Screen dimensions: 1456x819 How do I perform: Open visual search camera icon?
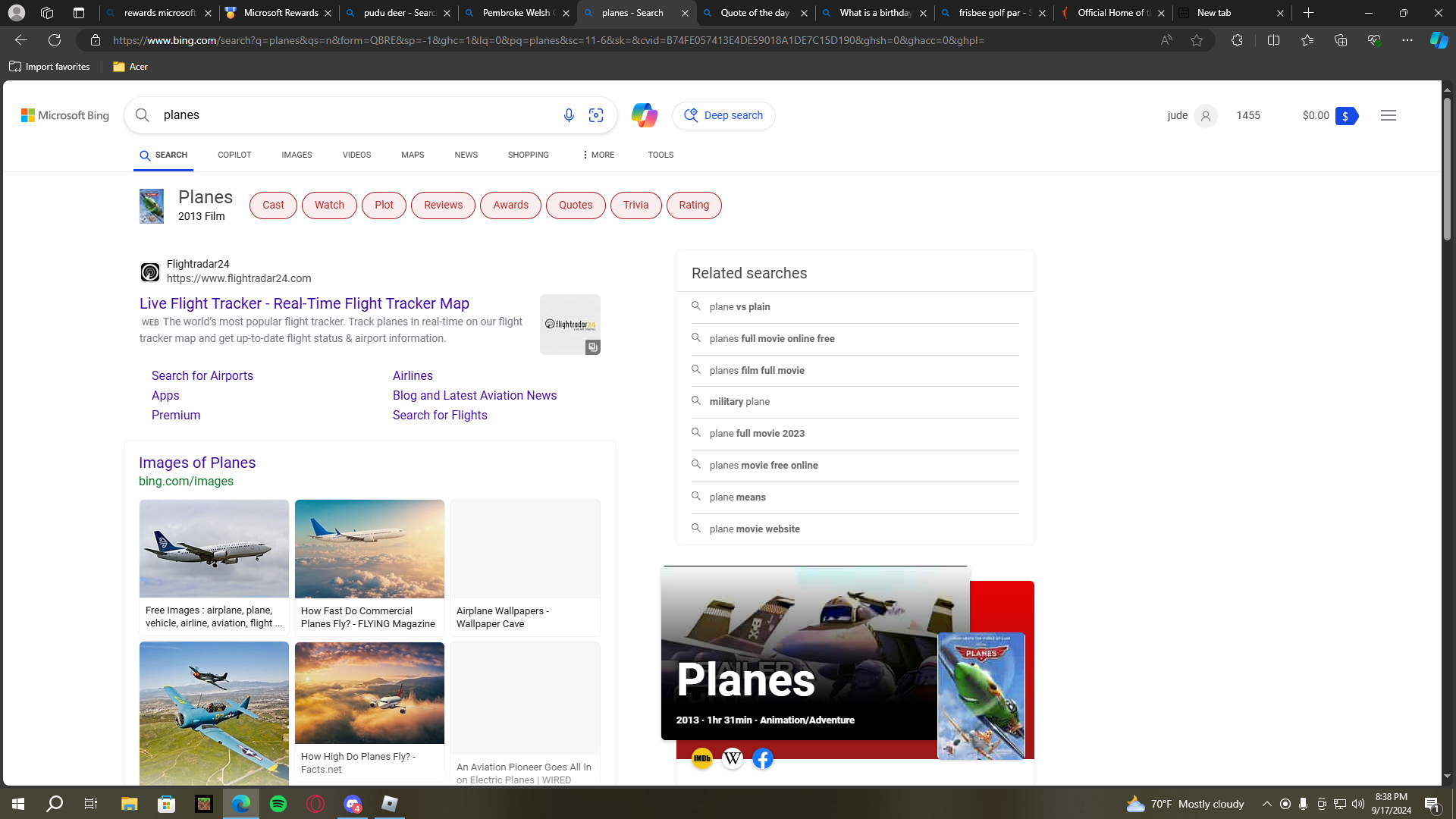click(x=596, y=115)
